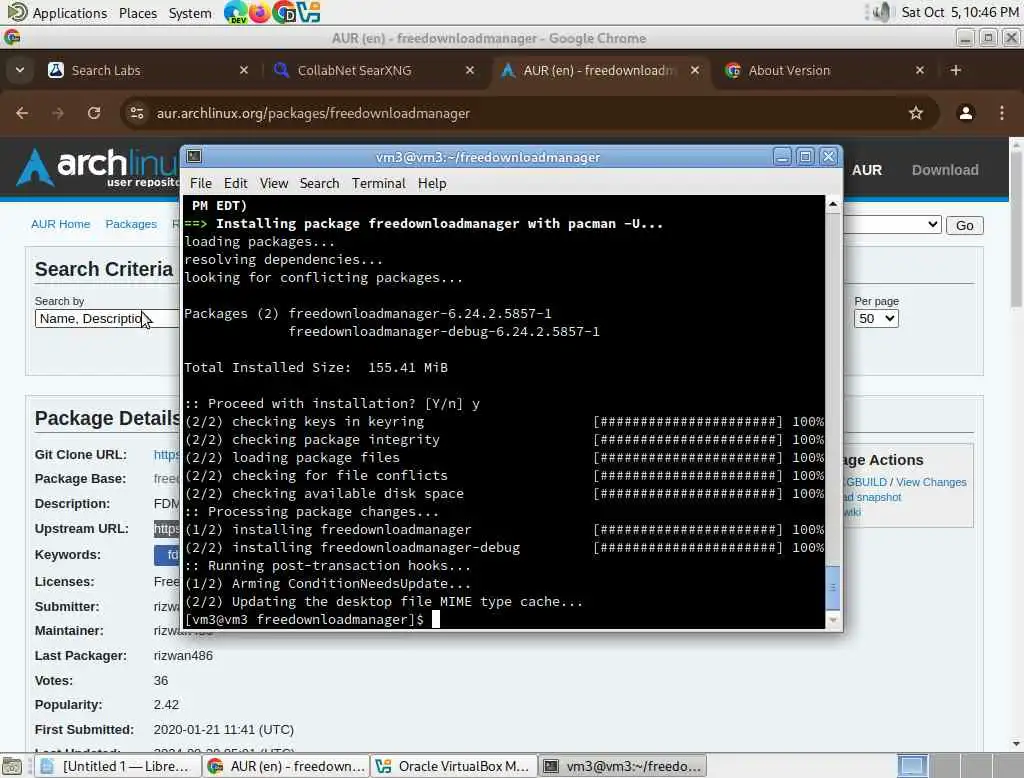Viewport: 1024px width, 778px height.
Task: Open terminal Terminal menu
Action: click(379, 184)
